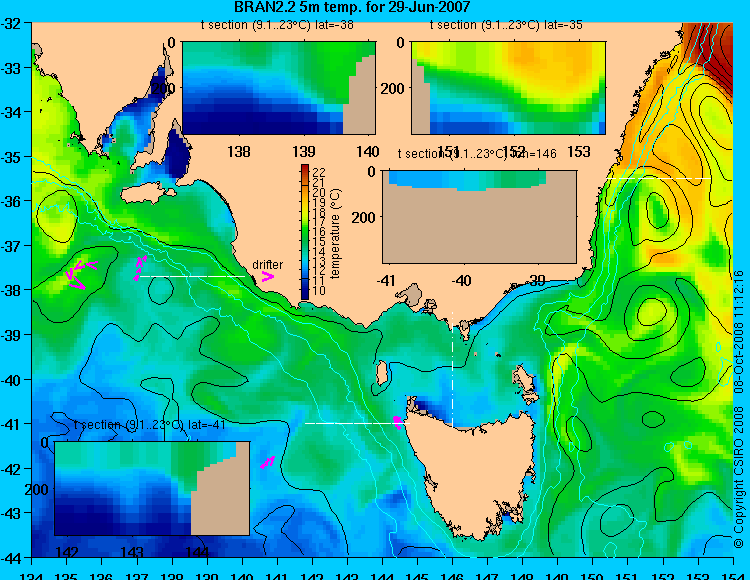Click the "-36" latitude axis label

click(x=11, y=201)
